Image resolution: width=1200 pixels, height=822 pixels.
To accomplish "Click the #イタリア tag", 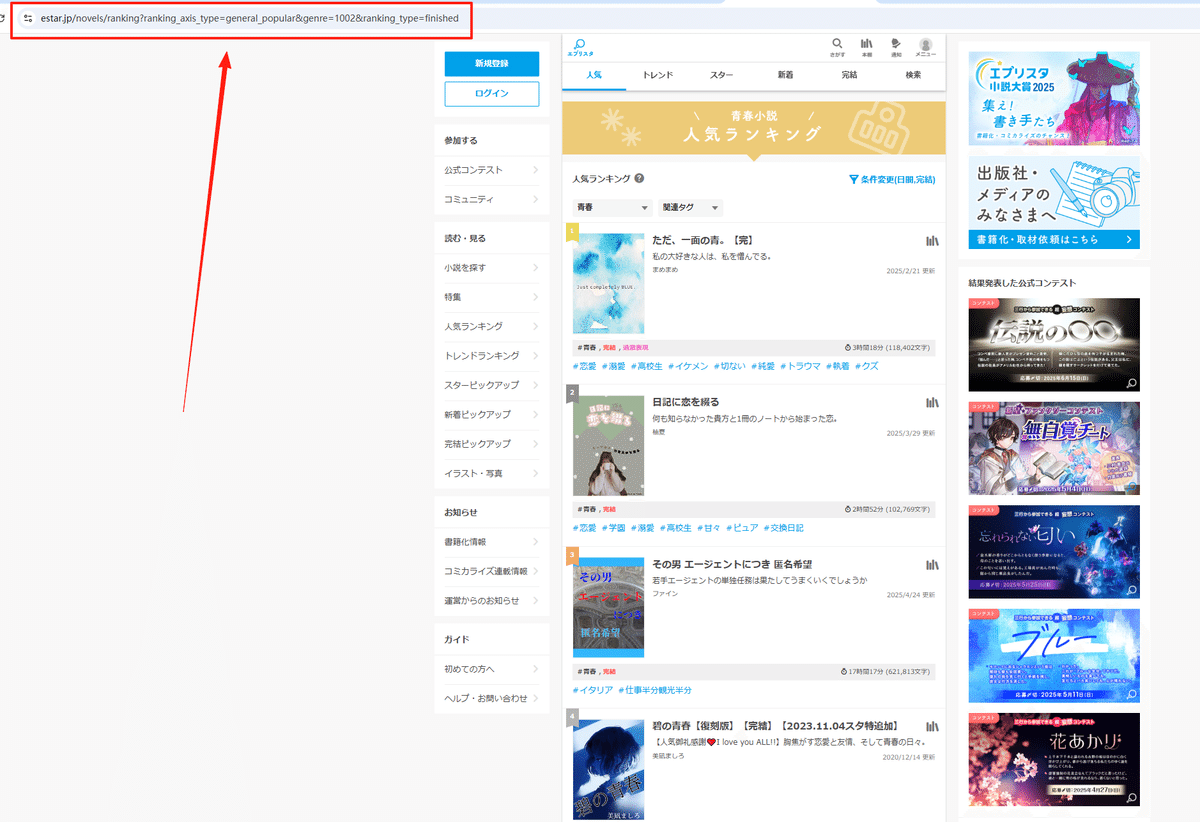I will (593, 690).
